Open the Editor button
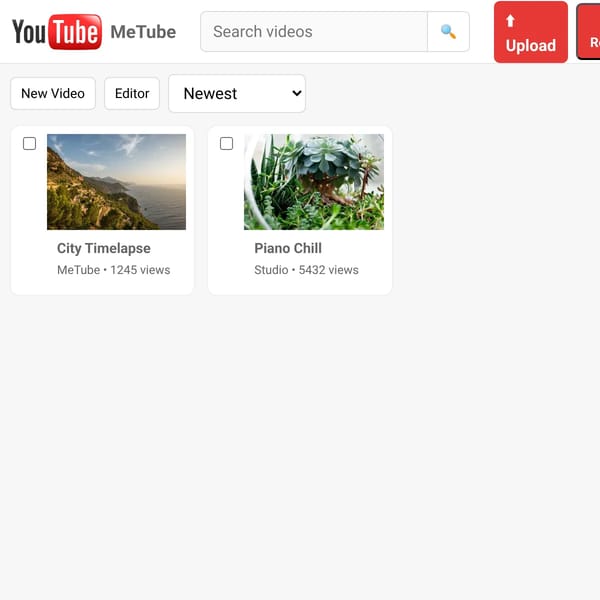Image resolution: width=600 pixels, height=600 pixels. click(x=132, y=93)
